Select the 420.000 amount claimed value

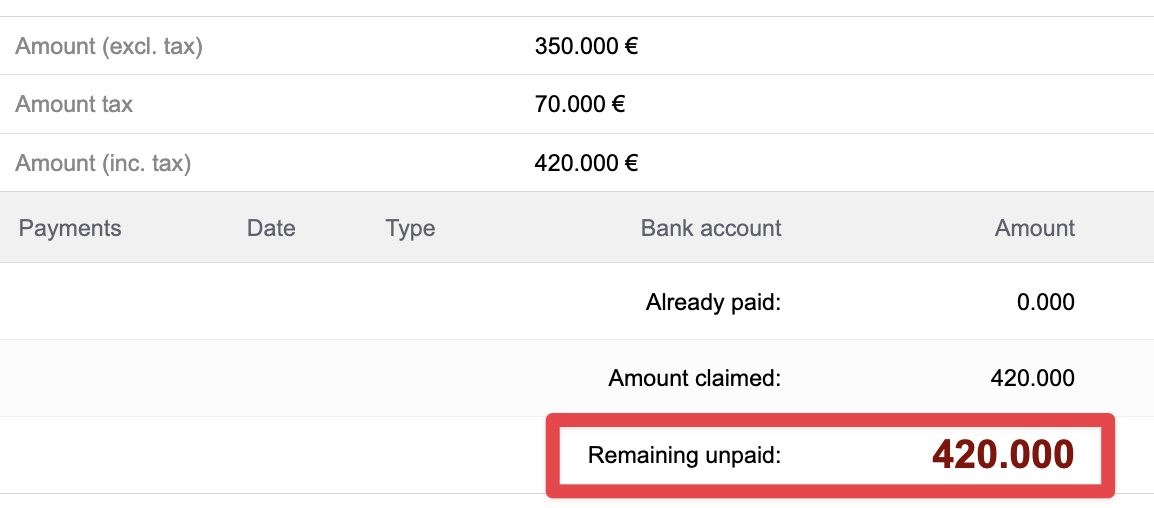1032,379
